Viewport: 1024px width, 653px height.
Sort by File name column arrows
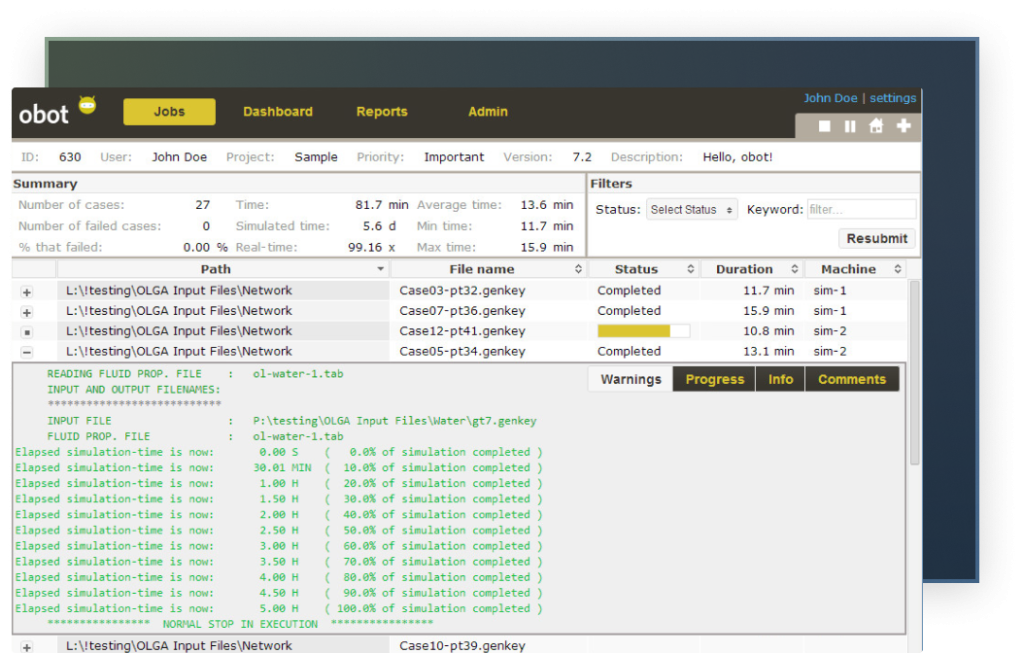578,270
